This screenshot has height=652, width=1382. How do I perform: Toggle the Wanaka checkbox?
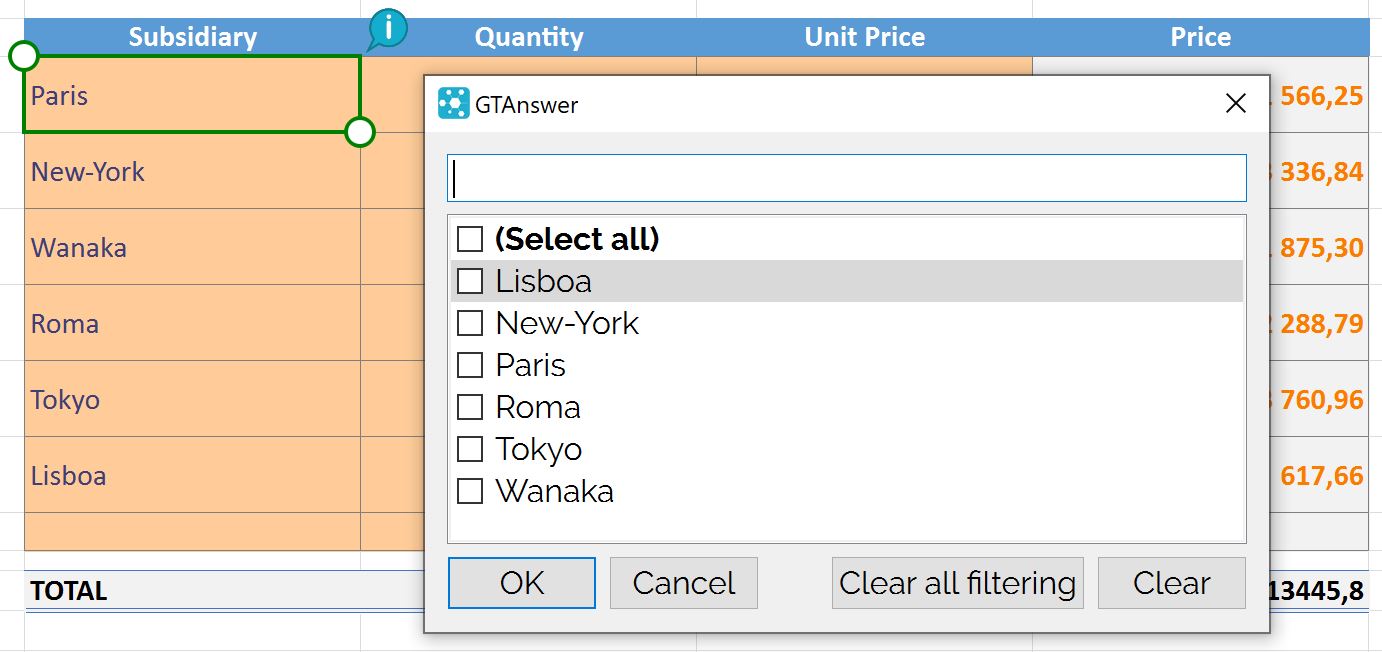click(470, 491)
